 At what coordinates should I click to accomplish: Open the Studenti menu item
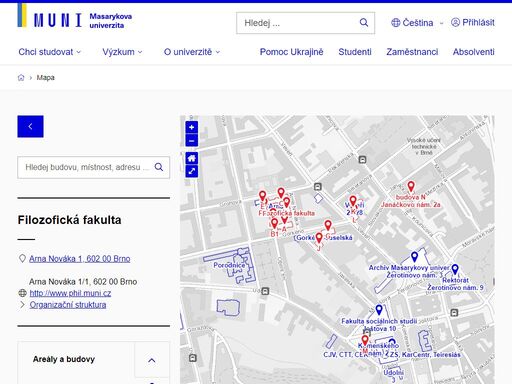[355, 52]
